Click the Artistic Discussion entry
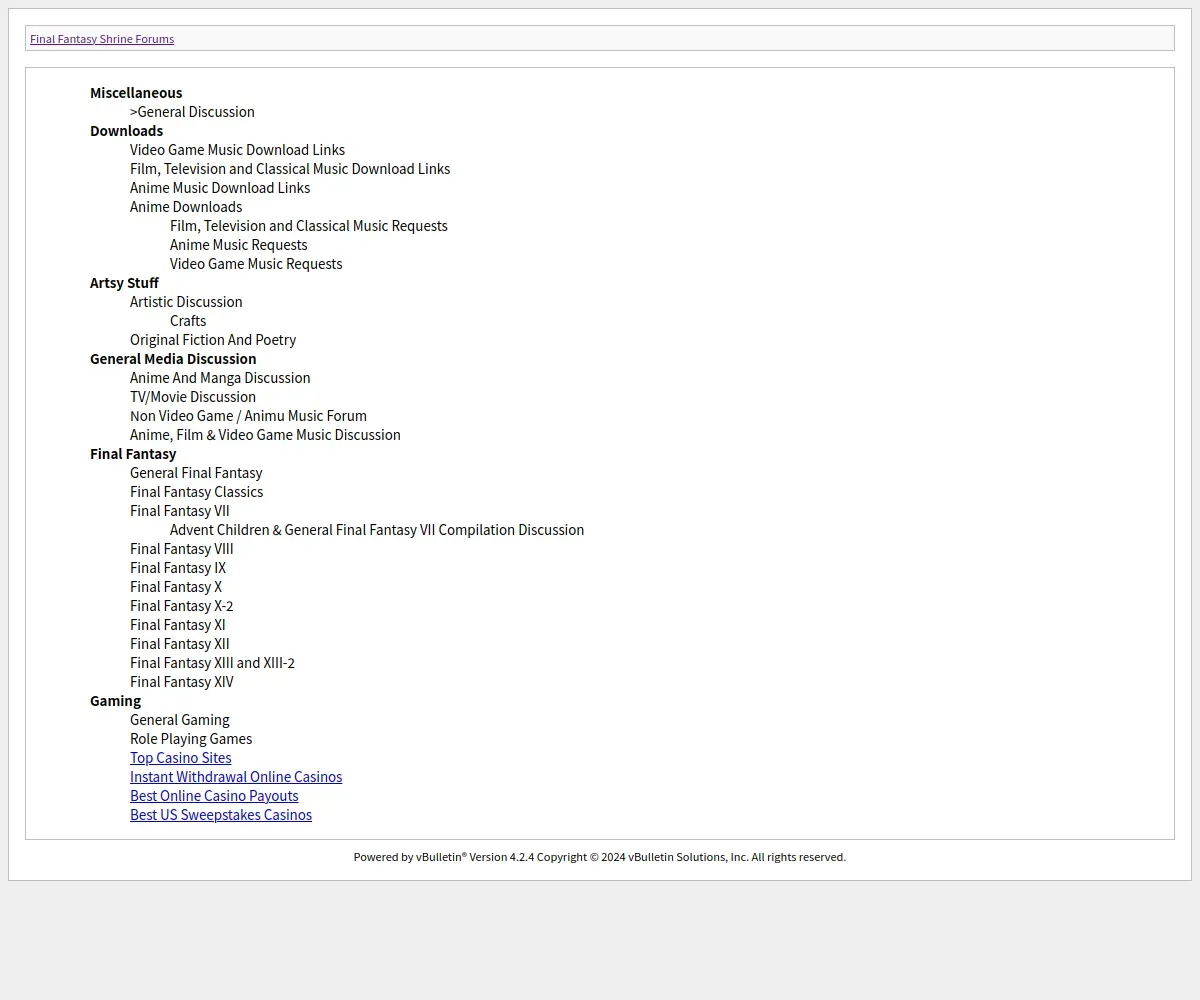 coord(186,302)
